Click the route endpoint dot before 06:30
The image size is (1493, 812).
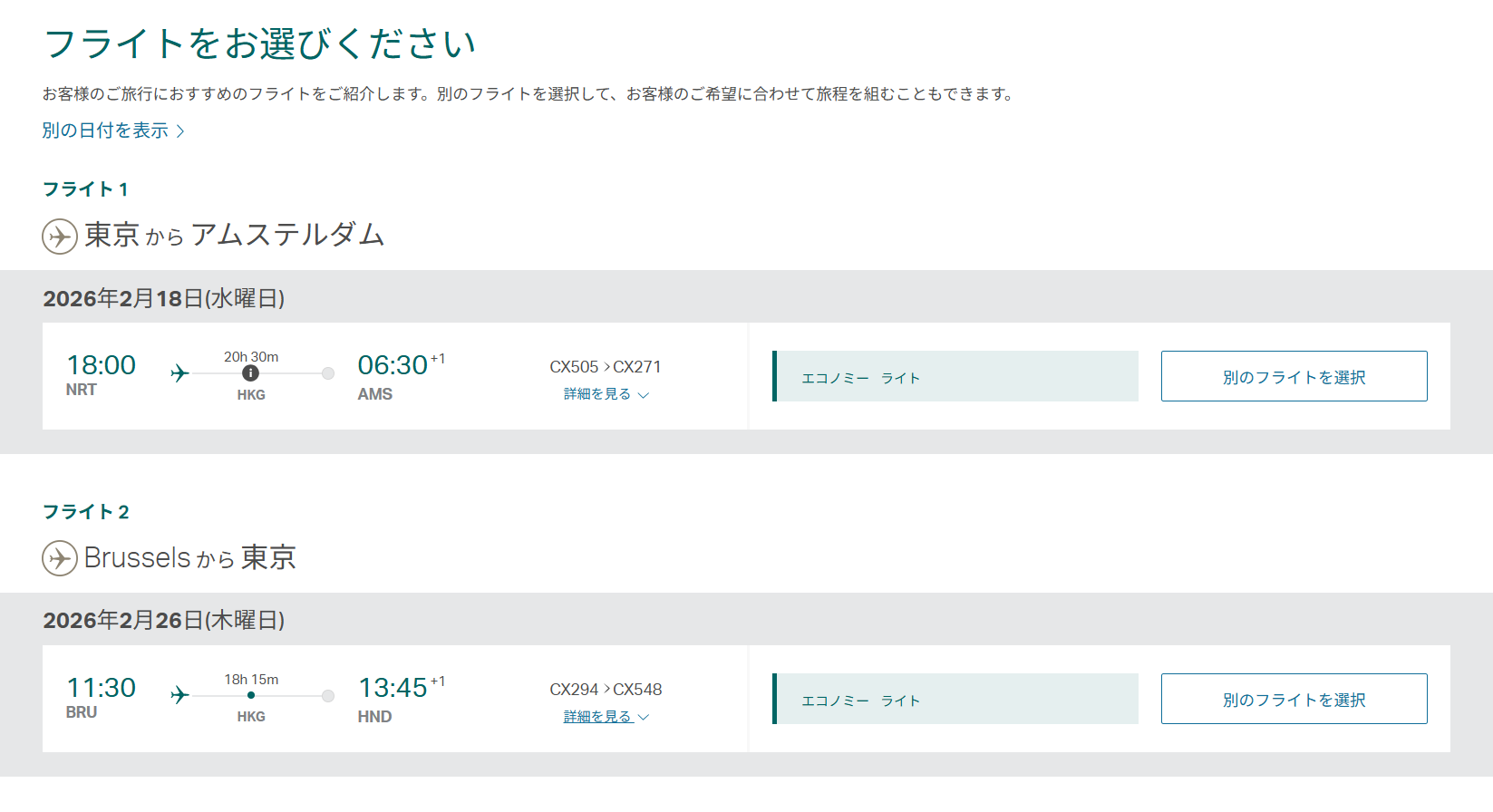[328, 373]
